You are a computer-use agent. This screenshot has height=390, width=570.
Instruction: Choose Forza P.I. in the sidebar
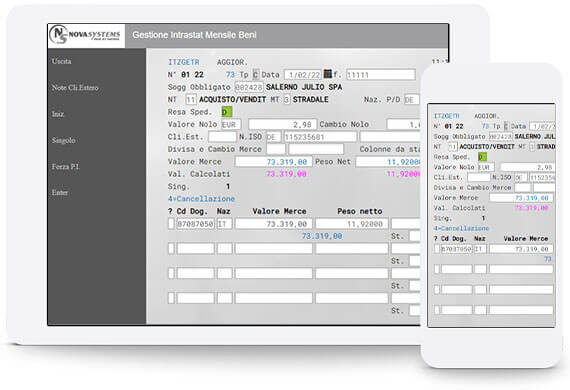tap(65, 167)
